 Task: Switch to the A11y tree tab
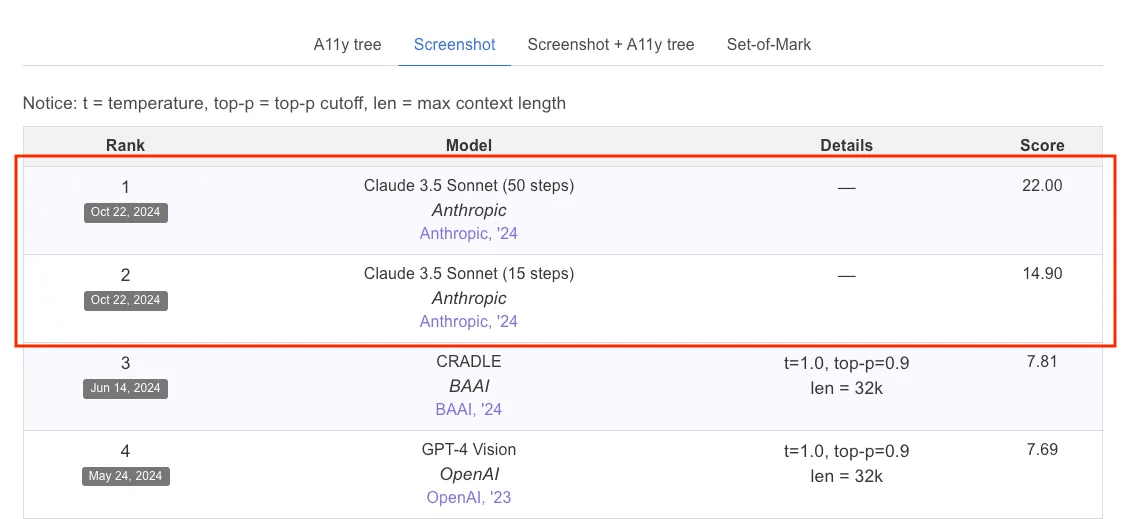(x=347, y=44)
